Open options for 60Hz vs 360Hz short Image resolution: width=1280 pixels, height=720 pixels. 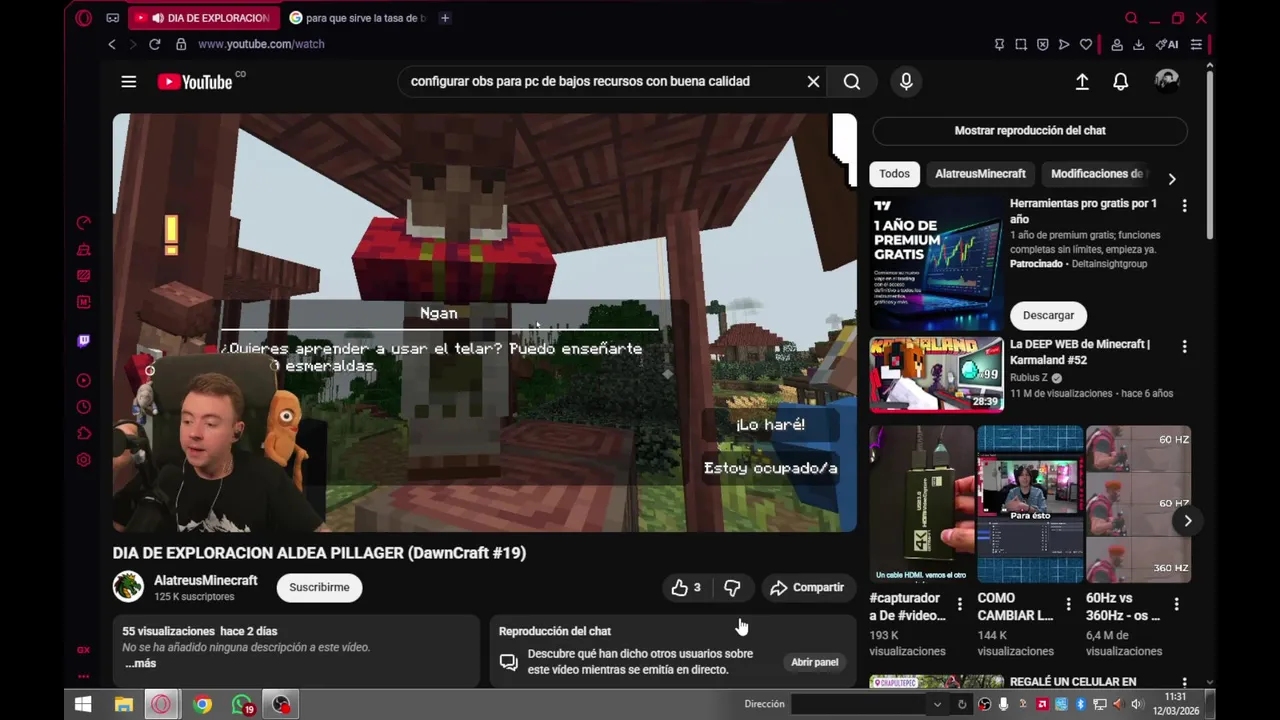pyautogui.click(x=1177, y=604)
